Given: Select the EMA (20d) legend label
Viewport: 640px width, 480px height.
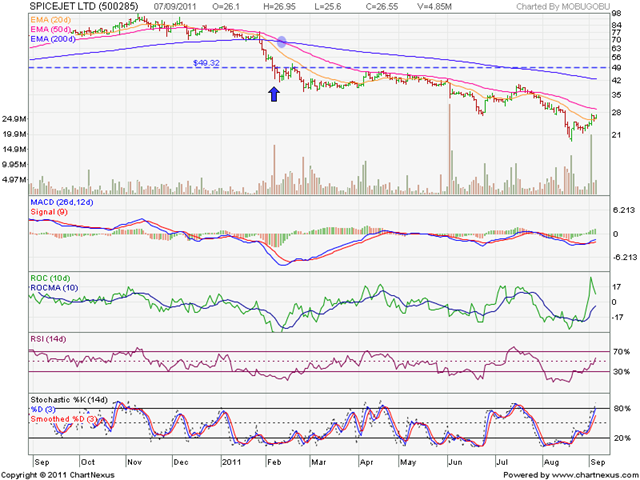Looking at the screenshot, I should coord(49,20).
